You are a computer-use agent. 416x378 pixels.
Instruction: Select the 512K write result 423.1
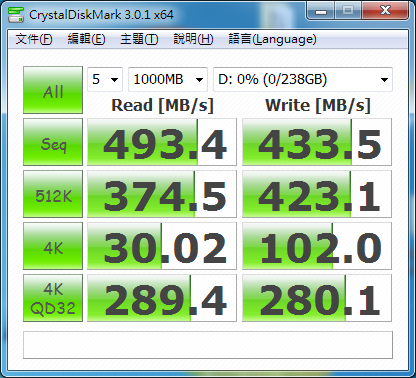click(x=317, y=194)
